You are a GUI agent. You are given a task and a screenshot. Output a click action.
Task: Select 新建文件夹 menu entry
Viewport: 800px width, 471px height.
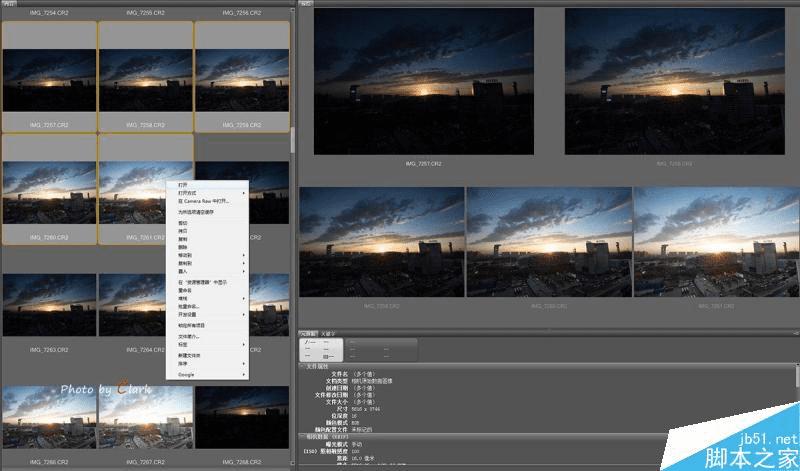pyautogui.click(x=189, y=355)
